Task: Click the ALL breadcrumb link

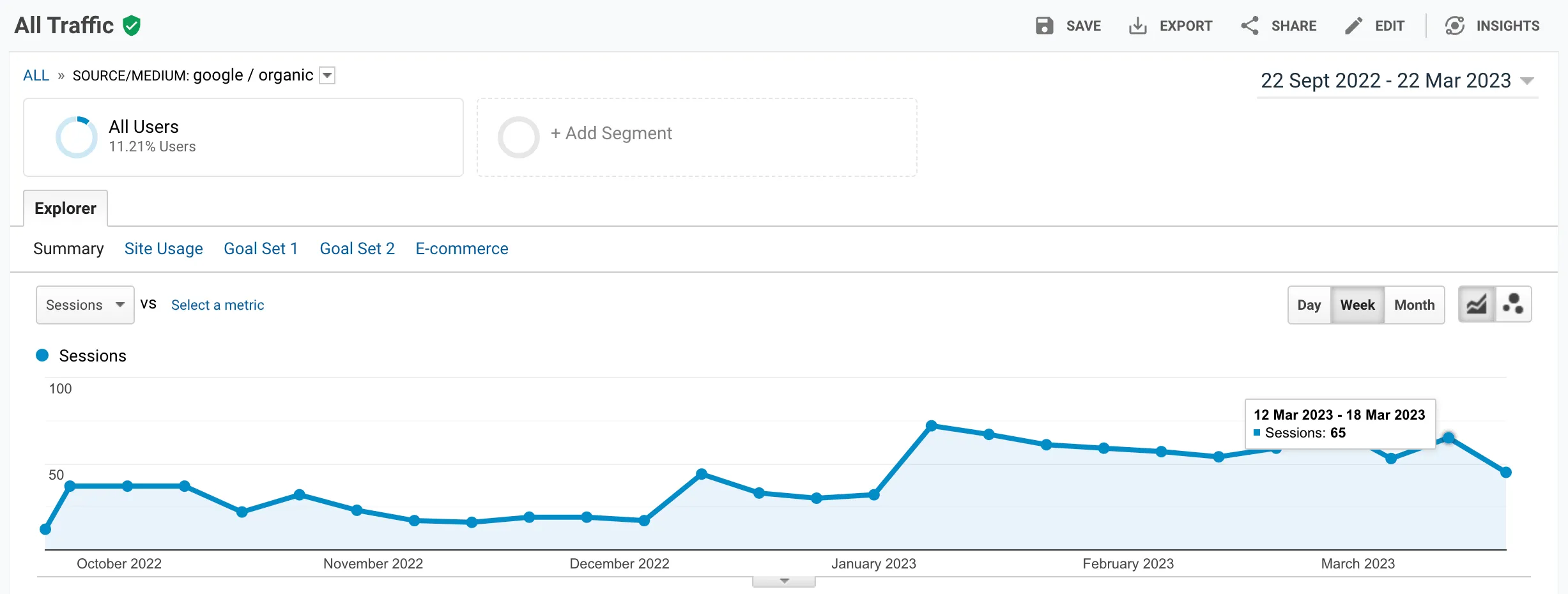Action: point(36,75)
